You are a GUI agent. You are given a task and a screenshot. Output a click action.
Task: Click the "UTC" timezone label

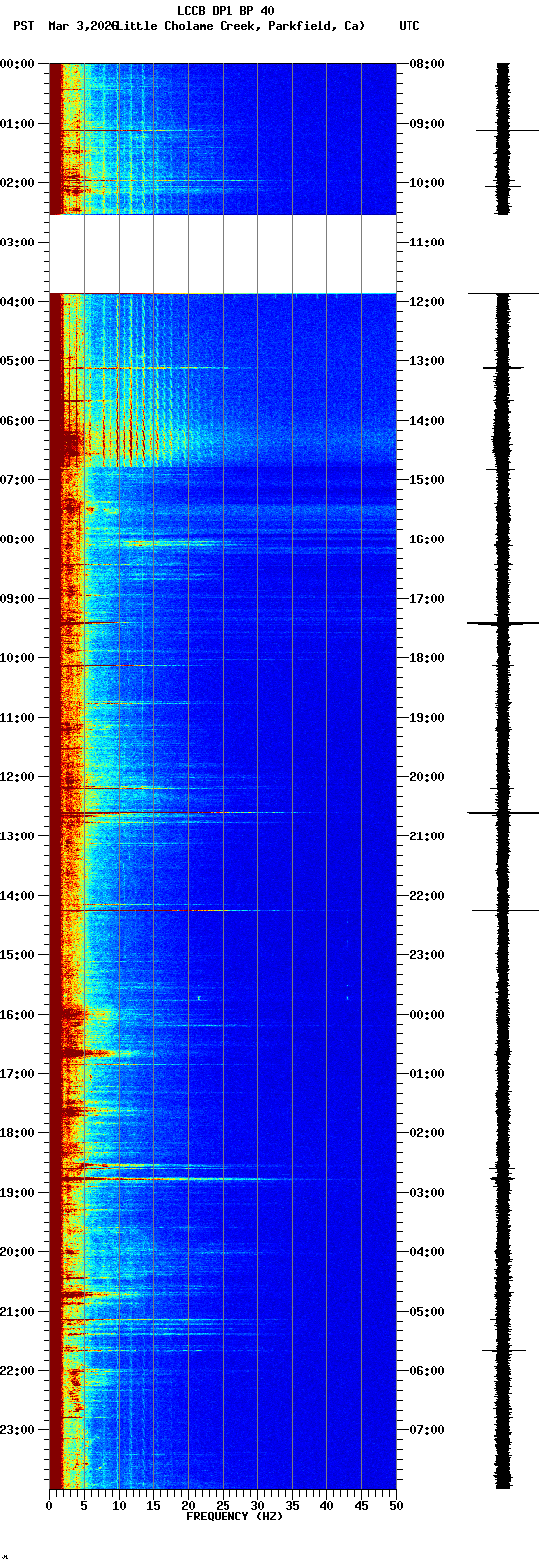pyautogui.click(x=409, y=25)
